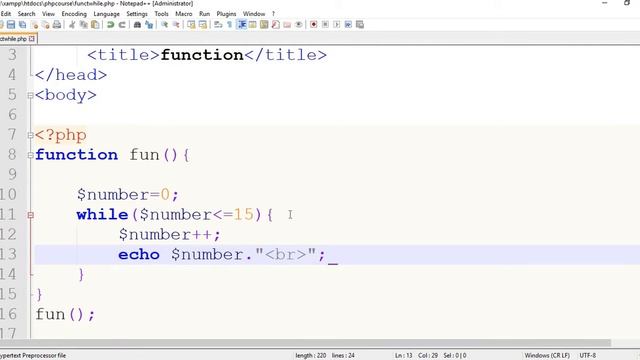
Task: Click the length : 220 status entry
Action: coord(311,356)
